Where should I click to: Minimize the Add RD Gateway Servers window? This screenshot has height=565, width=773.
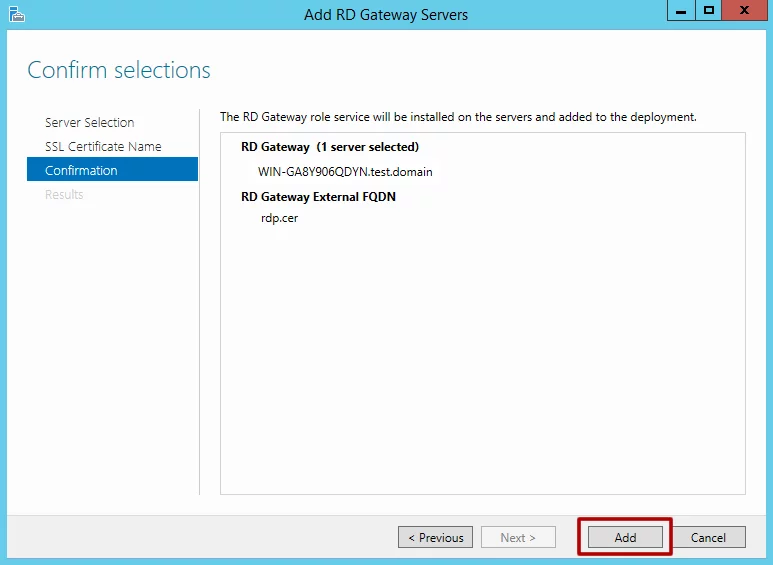pos(682,10)
